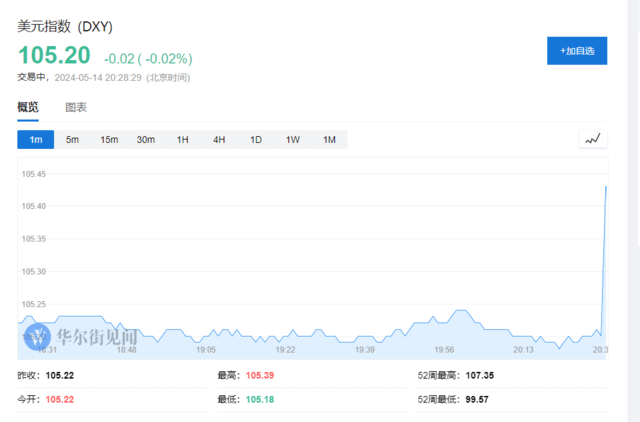Click the price spike at chart's right edge

tap(604, 261)
